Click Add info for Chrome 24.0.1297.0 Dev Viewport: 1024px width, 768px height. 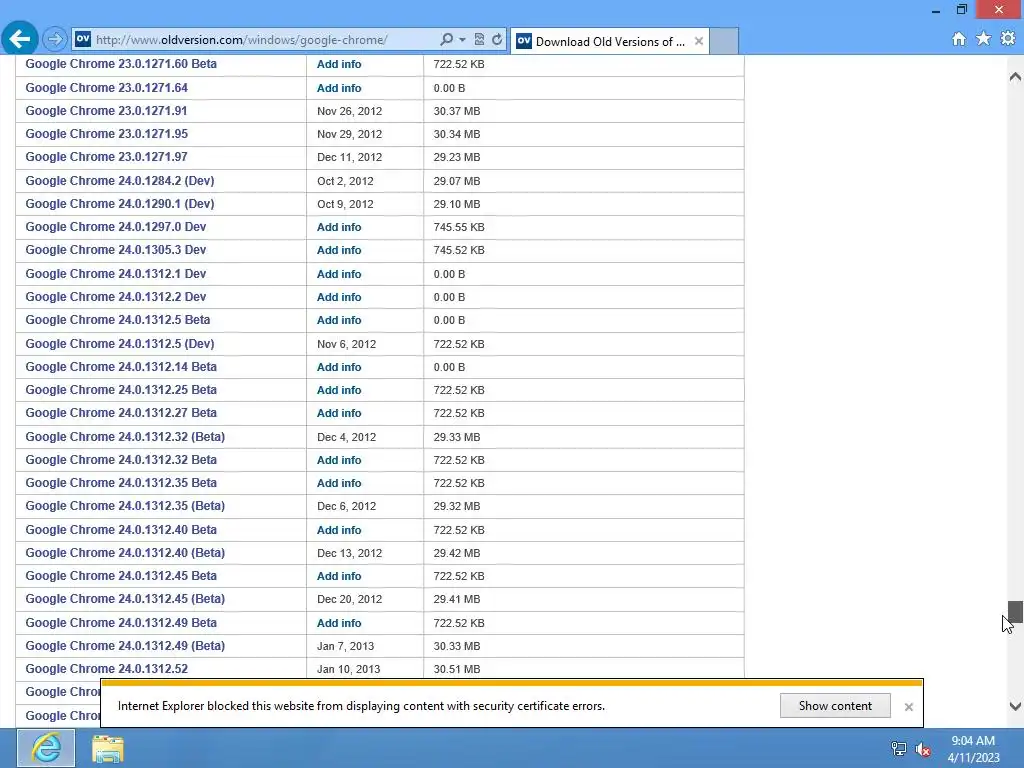339,227
